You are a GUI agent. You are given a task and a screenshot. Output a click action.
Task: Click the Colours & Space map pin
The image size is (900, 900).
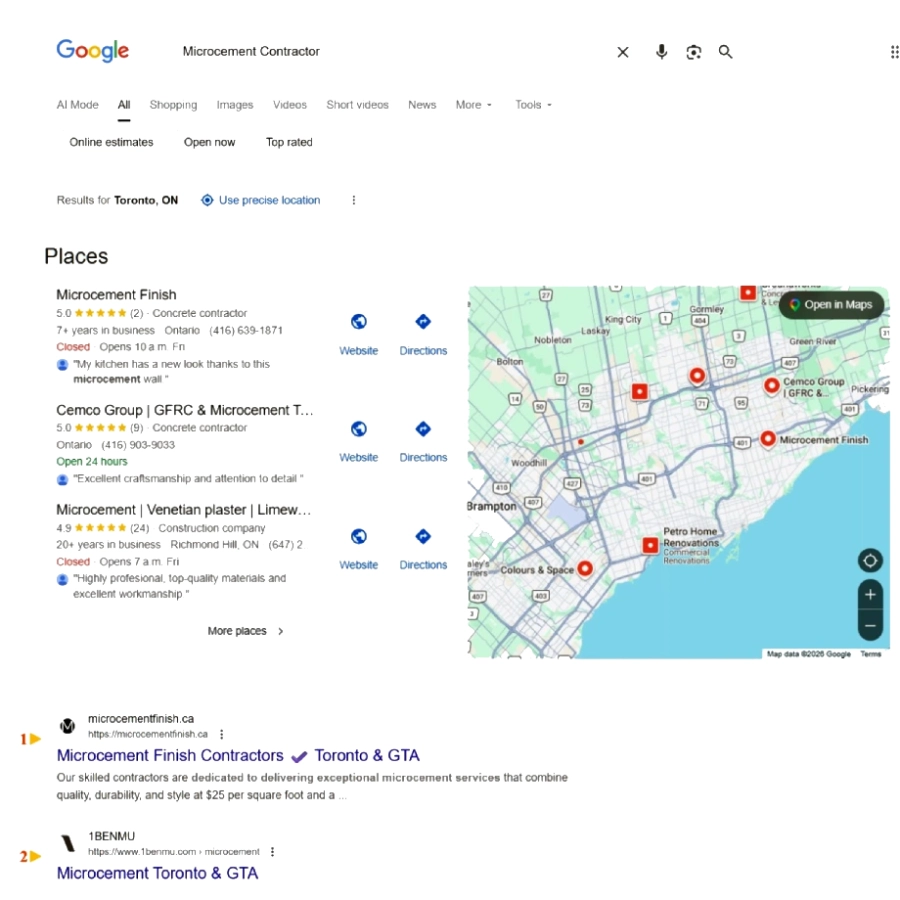point(585,569)
